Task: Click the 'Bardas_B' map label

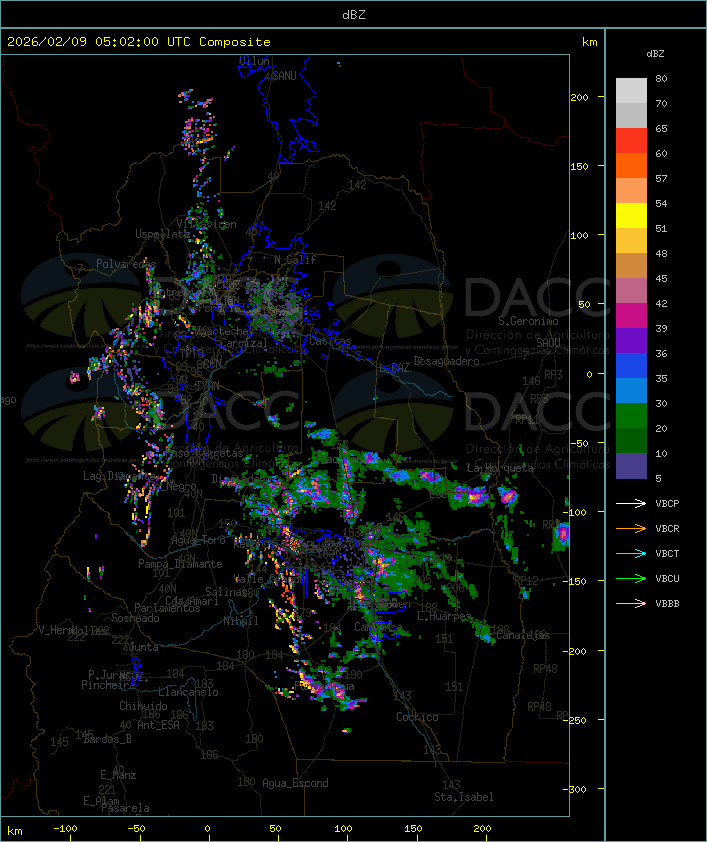Action: [107, 739]
